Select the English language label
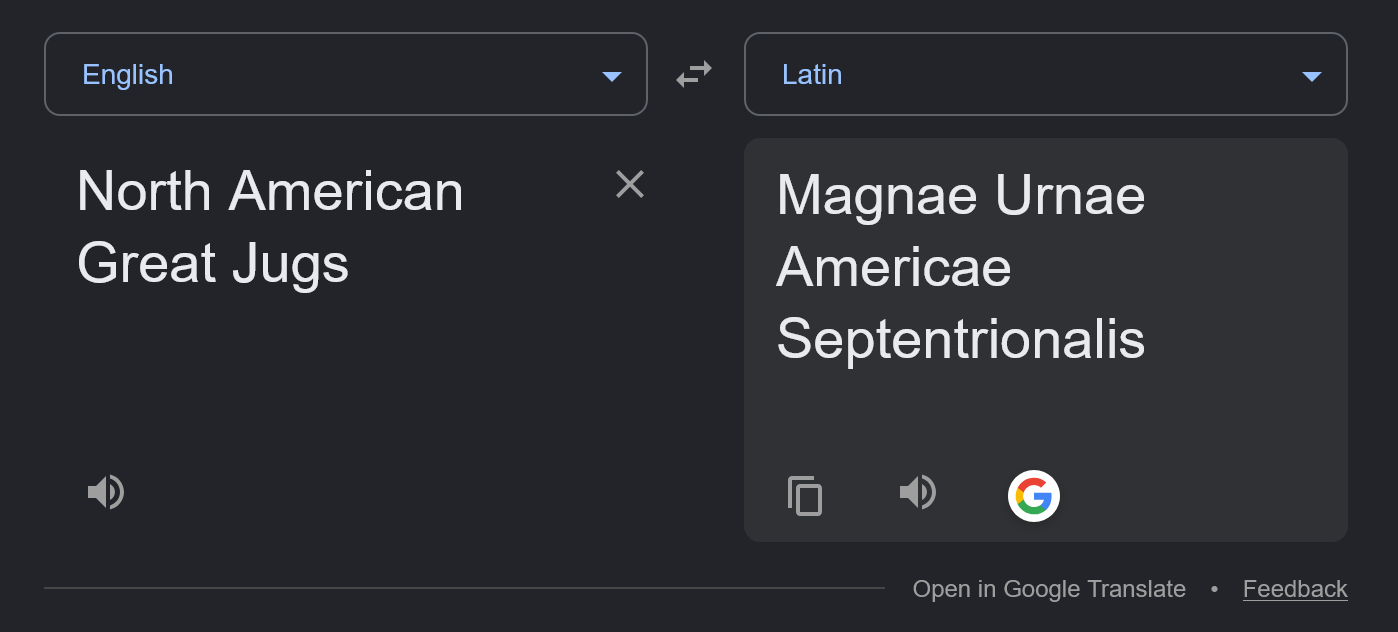The width and height of the screenshot is (1398, 632). [128, 75]
